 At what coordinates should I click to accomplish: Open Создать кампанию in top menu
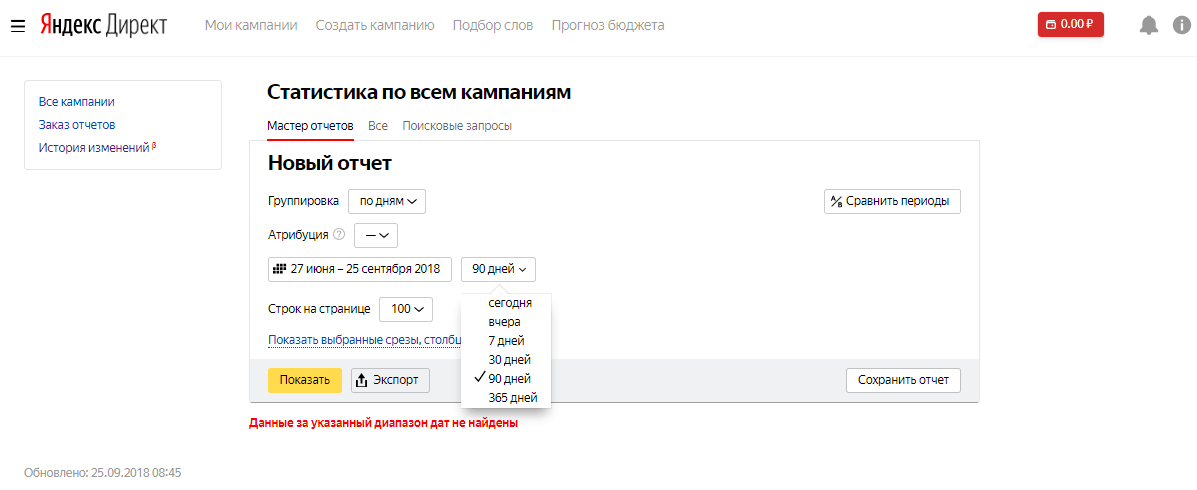[x=375, y=25]
